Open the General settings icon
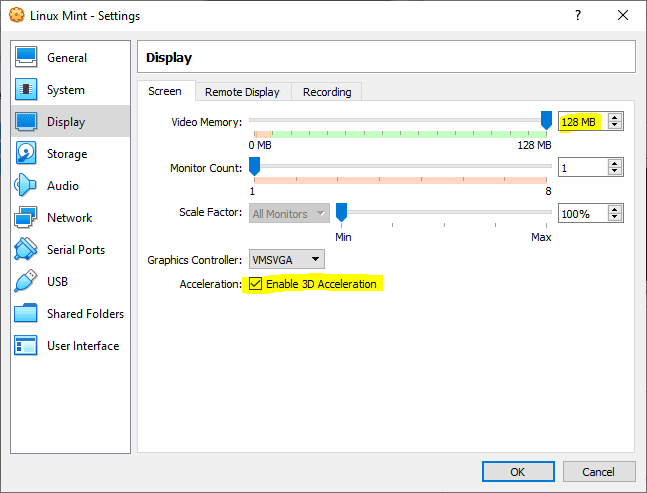This screenshot has height=493, width=647. click(26, 57)
